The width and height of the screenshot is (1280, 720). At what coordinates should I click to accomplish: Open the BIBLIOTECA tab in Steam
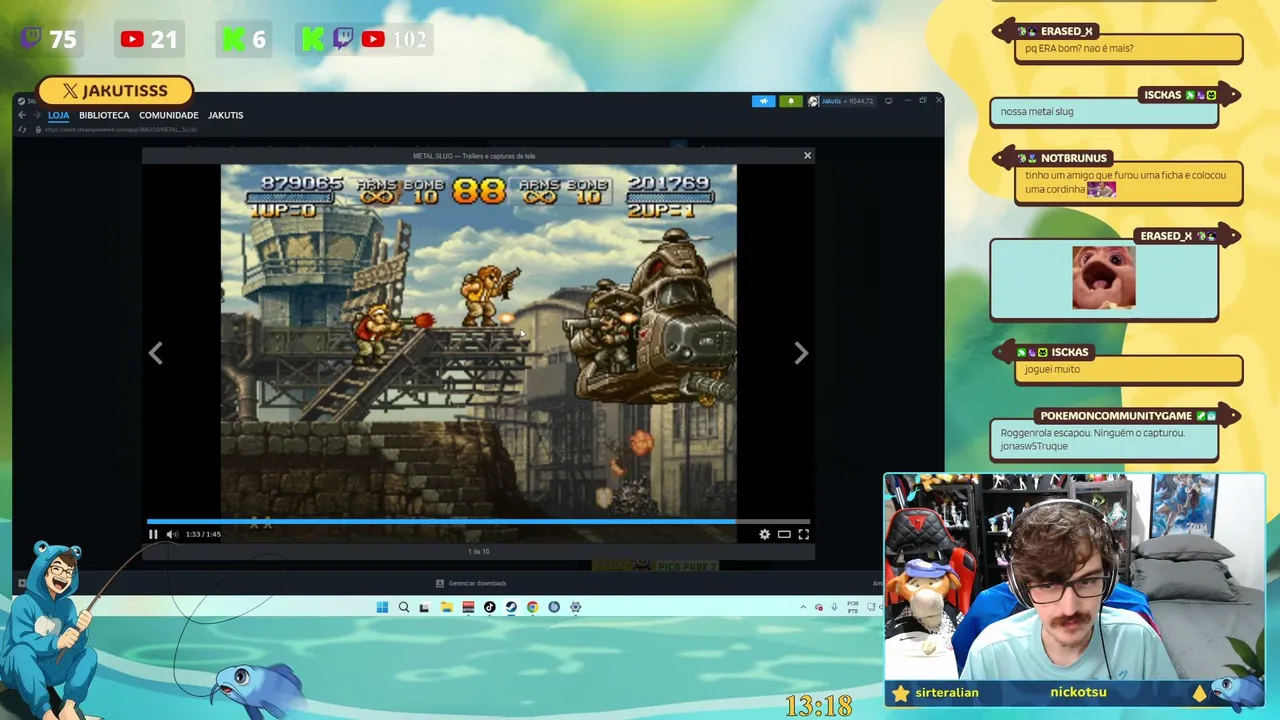point(104,115)
